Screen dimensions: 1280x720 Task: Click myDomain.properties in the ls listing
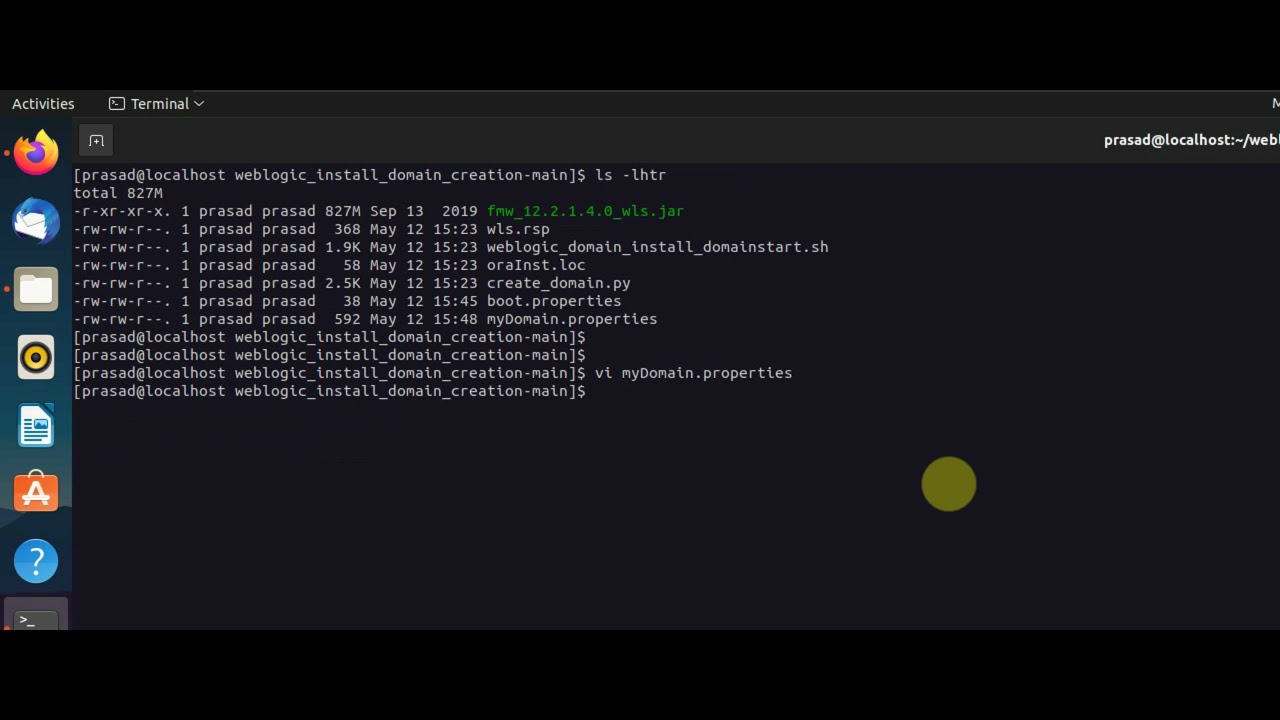tap(572, 319)
